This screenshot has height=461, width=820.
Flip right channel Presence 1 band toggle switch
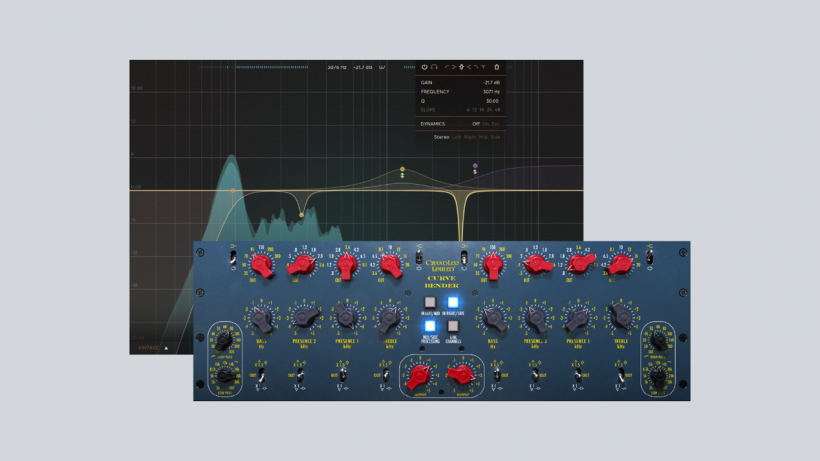[x=578, y=375]
